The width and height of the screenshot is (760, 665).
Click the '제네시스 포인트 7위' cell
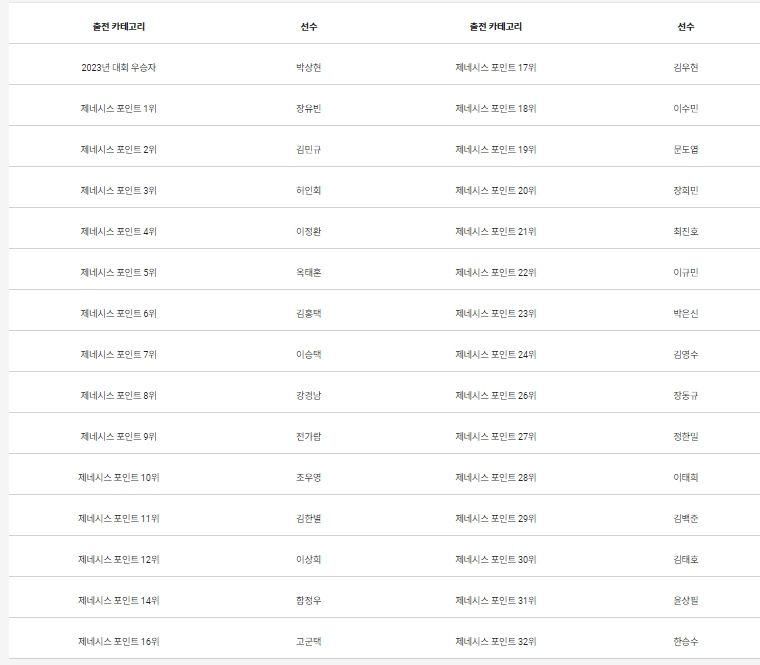click(119, 354)
